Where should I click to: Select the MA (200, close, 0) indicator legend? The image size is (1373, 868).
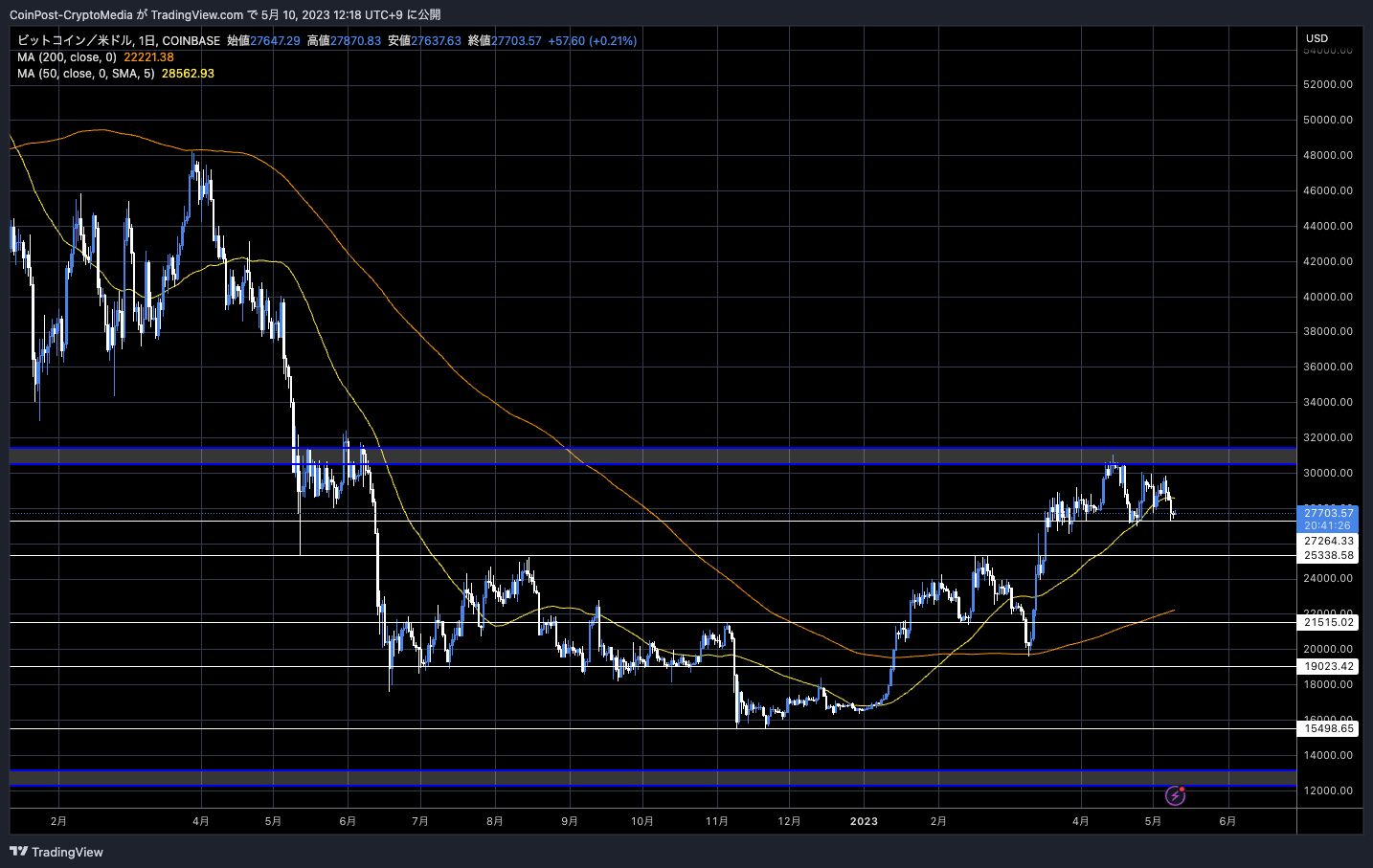pyautogui.click(x=67, y=57)
